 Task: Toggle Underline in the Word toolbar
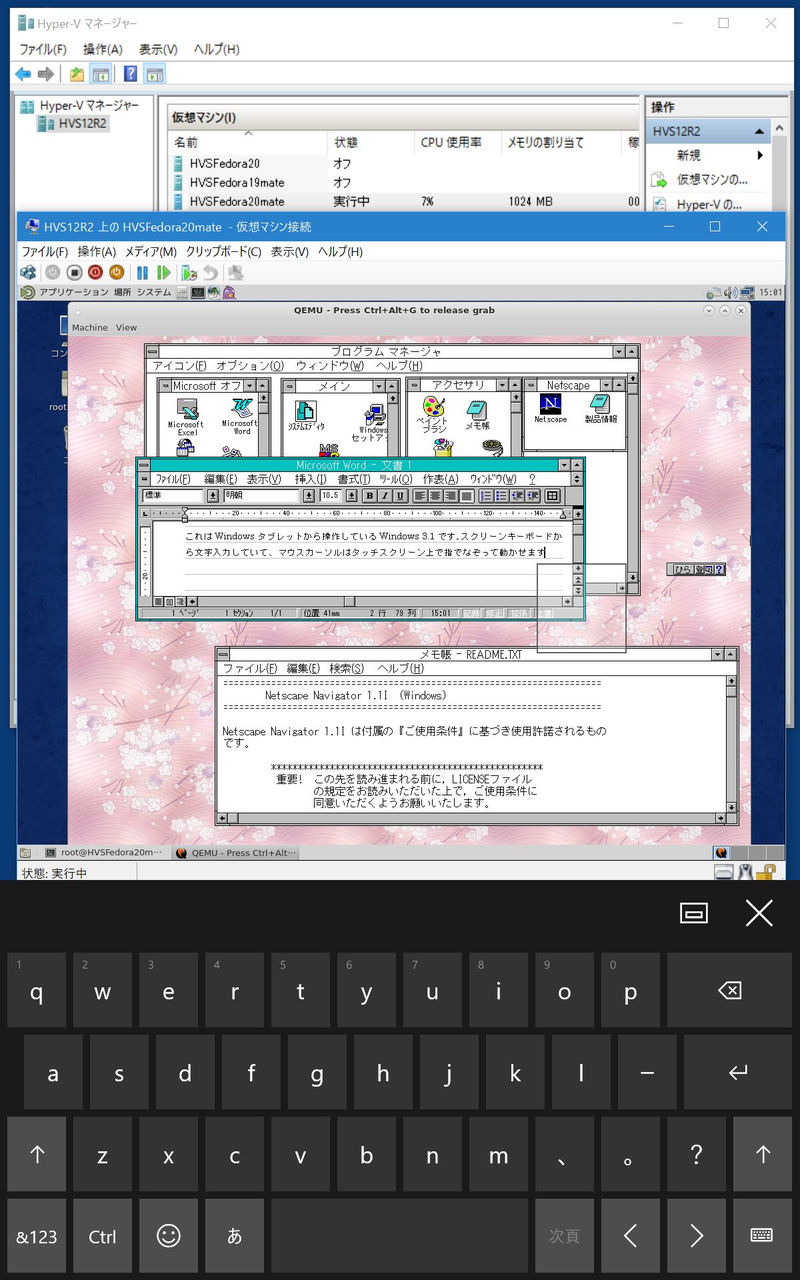pos(400,496)
